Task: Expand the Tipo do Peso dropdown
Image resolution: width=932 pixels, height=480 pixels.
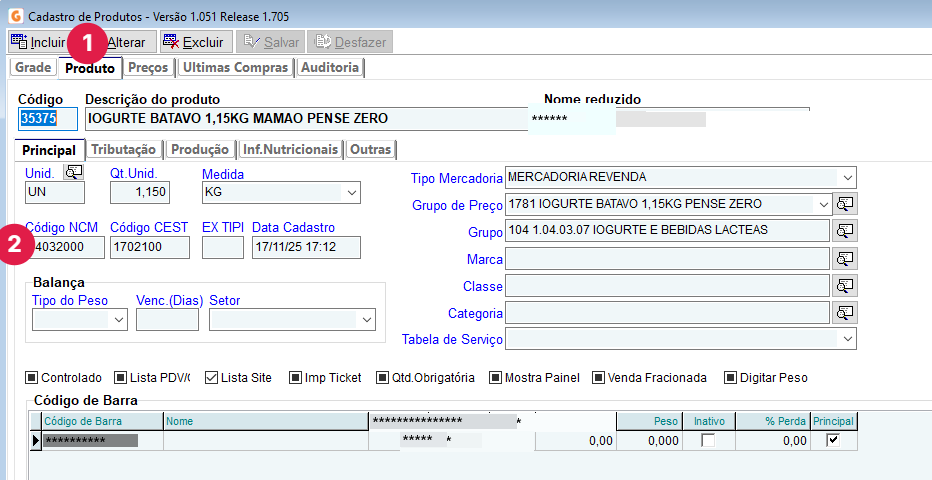Action: pyautogui.click(x=118, y=320)
